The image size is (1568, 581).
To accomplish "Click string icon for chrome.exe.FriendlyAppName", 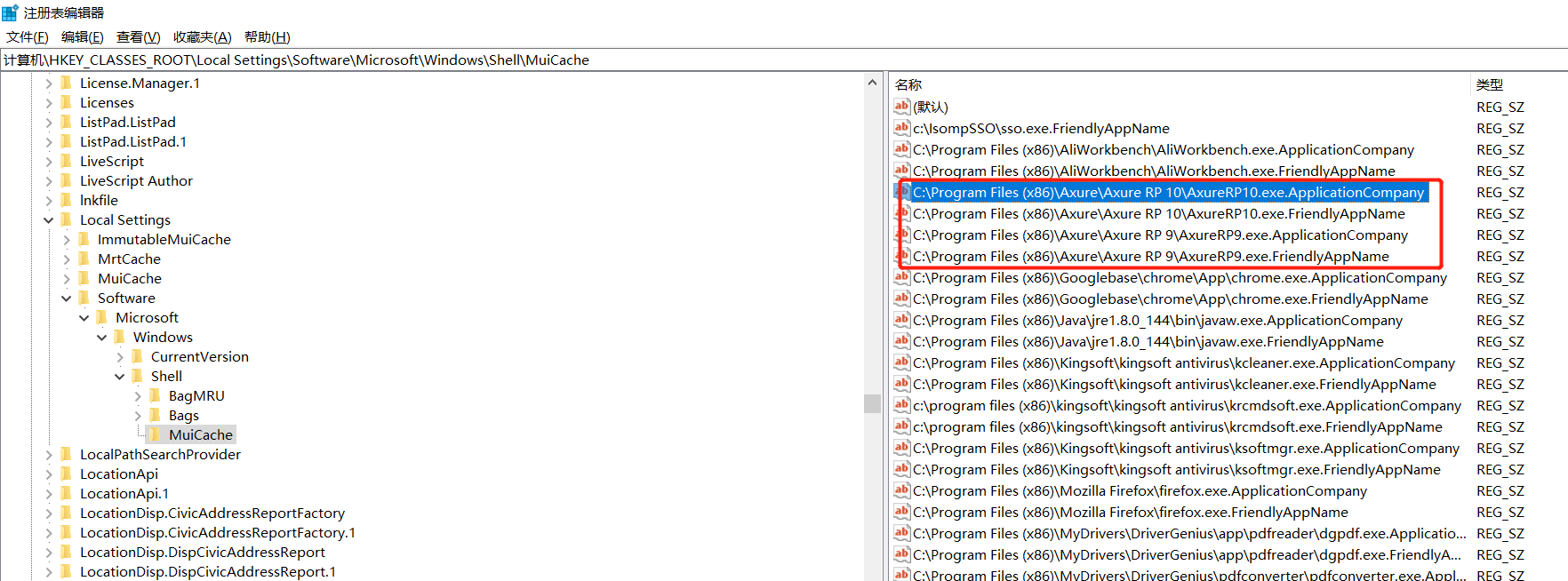I will click(902, 298).
